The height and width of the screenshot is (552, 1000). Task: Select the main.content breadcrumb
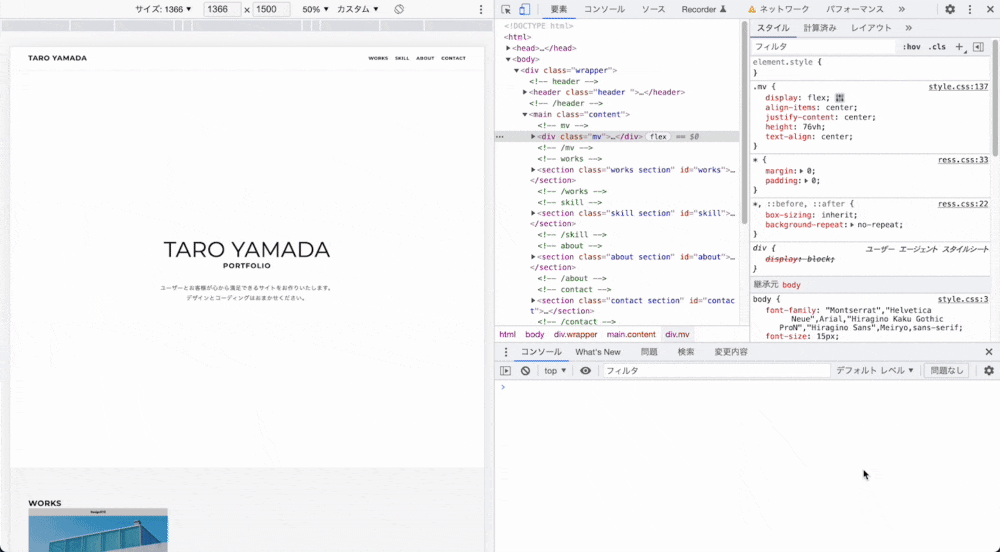pyautogui.click(x=631, y=335)
